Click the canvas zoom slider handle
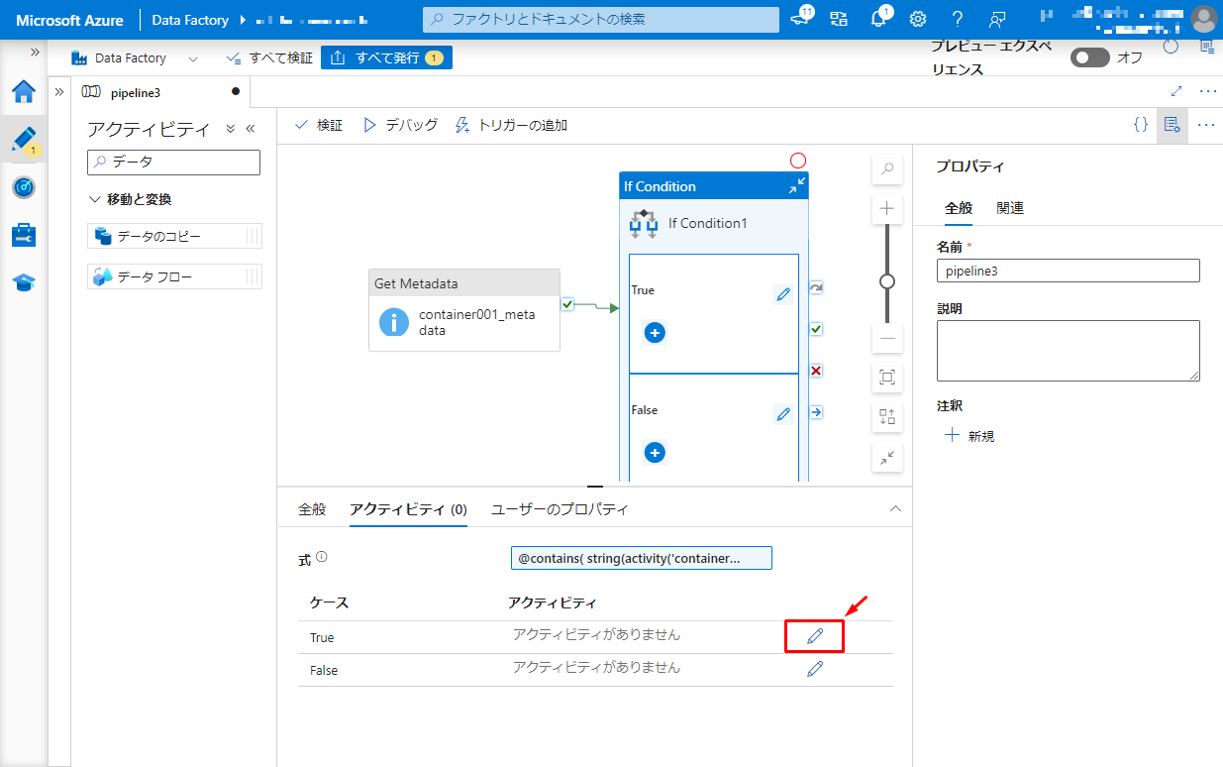 tap(887, 281)
